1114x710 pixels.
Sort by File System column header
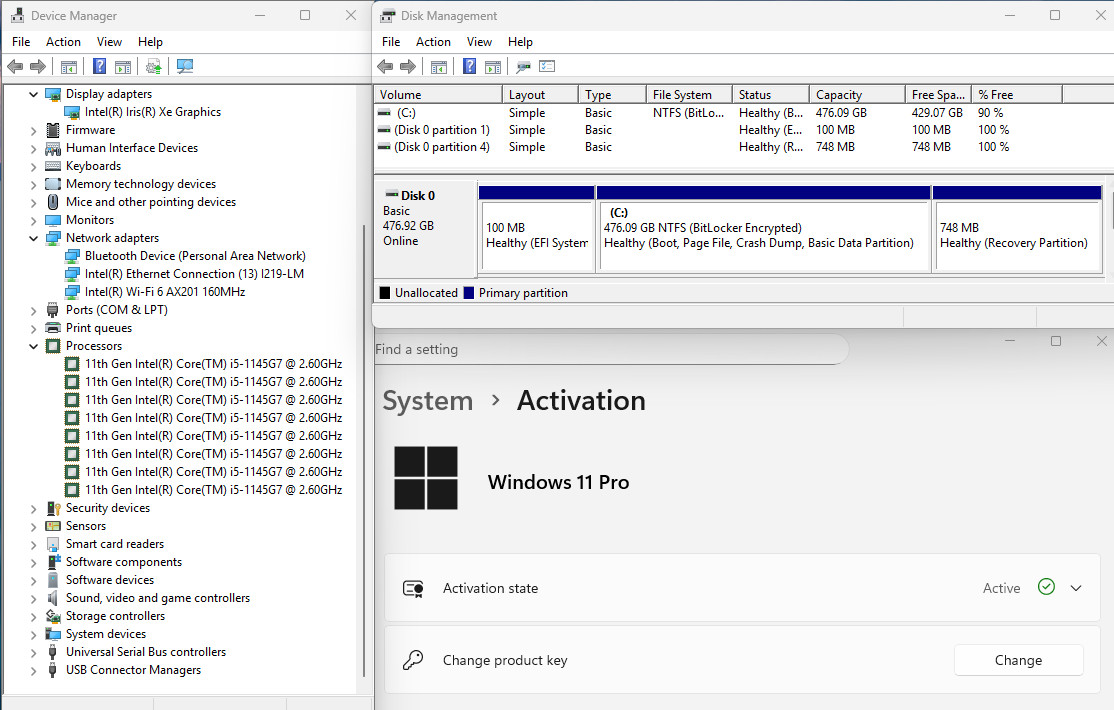click(689, 95)
